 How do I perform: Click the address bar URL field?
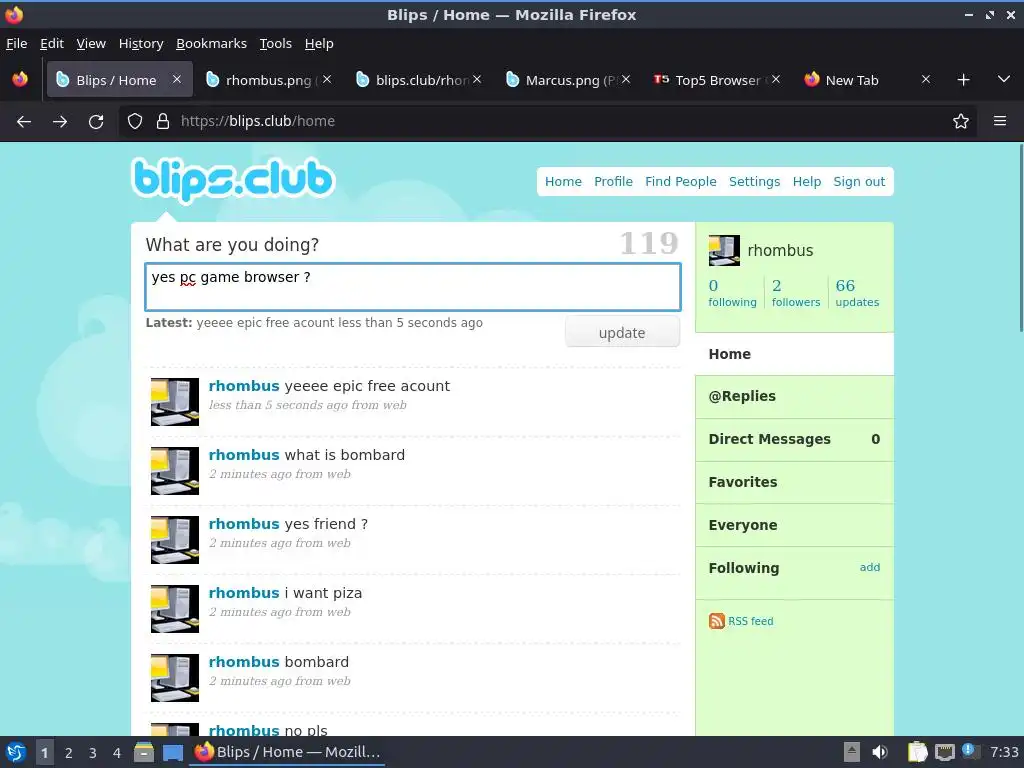coord(549,121)
